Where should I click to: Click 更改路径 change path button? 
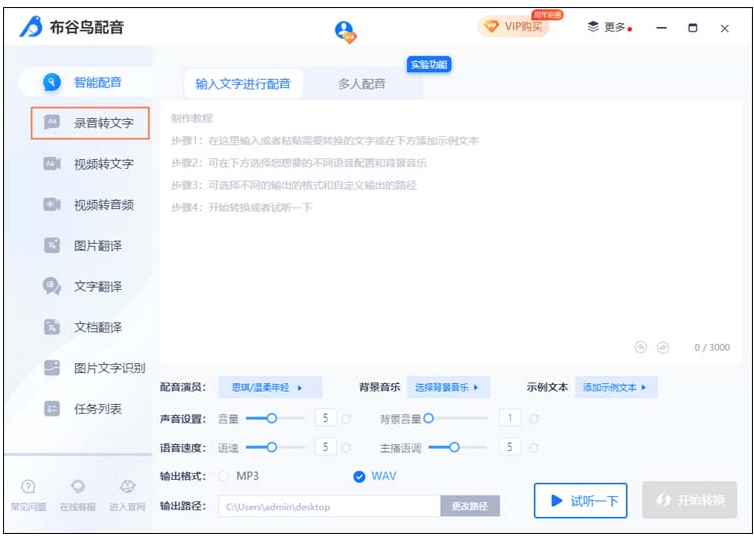(x=469, y=507)
